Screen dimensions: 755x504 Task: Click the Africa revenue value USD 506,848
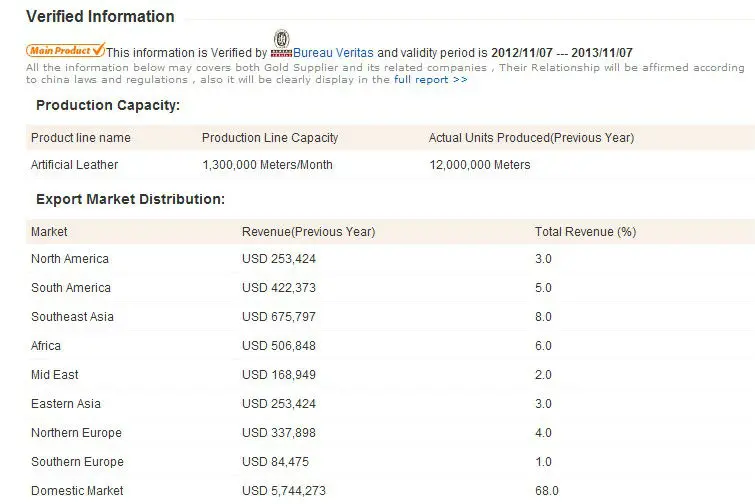point(282,346)
